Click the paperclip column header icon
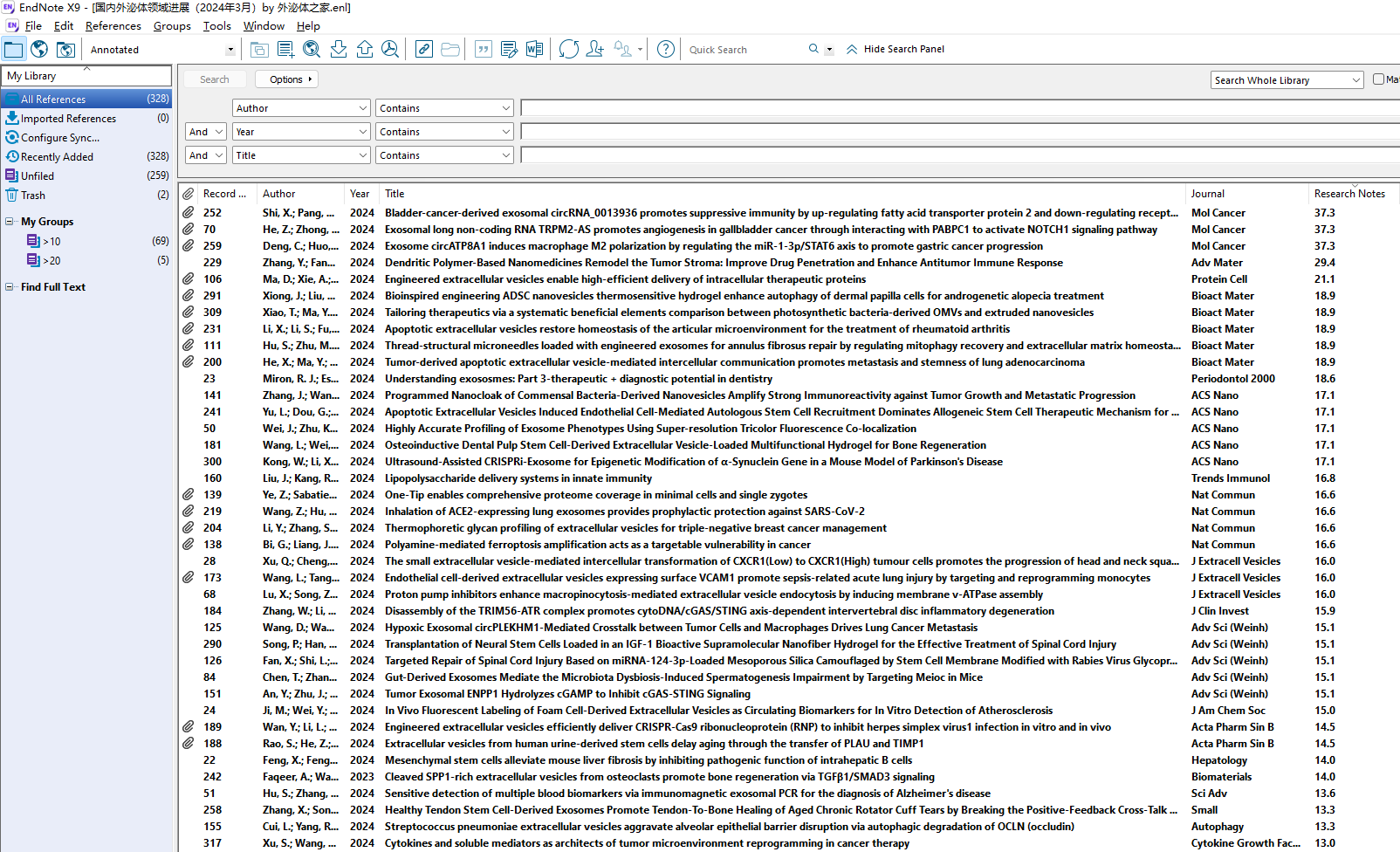Image resolution: width=1400 pixels, height=852 pixels. (x=188, y=194)
